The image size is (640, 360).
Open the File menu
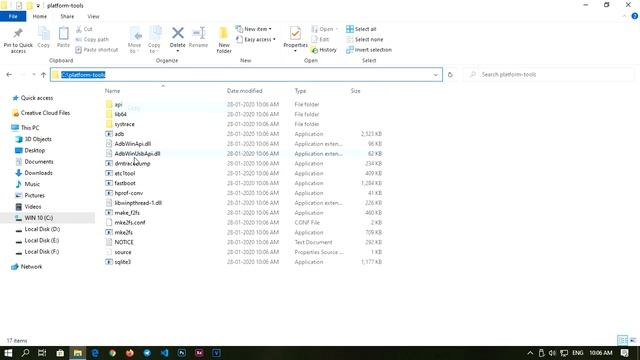click(13, 16)
